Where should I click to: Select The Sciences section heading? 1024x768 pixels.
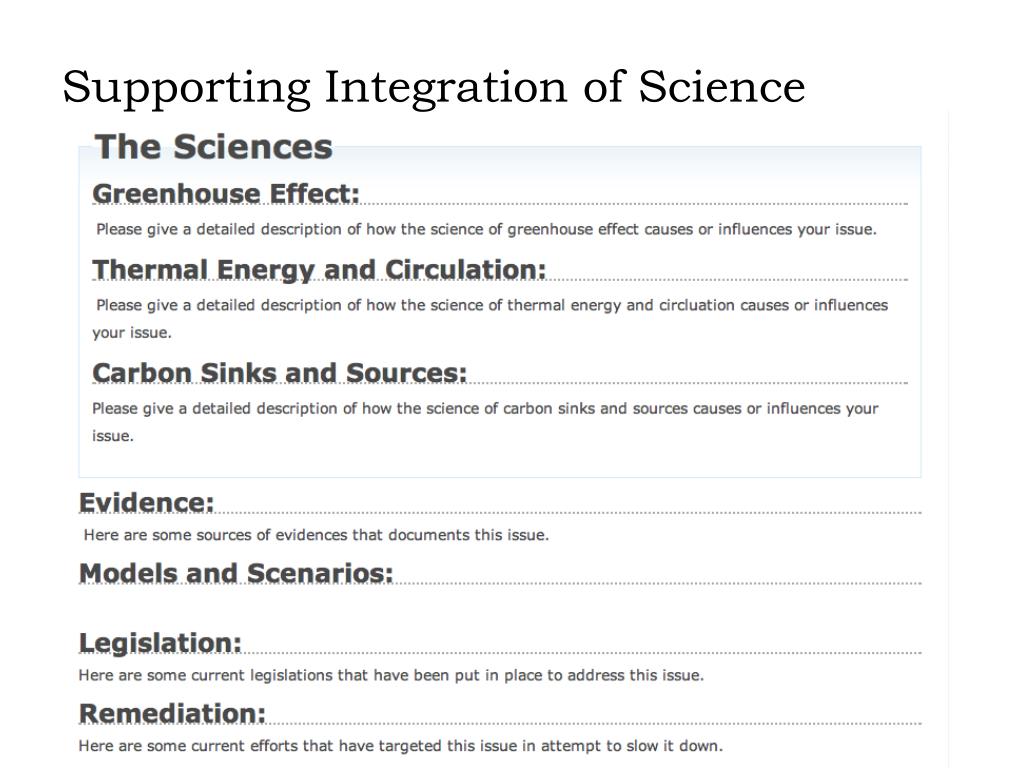coord(214,146)
